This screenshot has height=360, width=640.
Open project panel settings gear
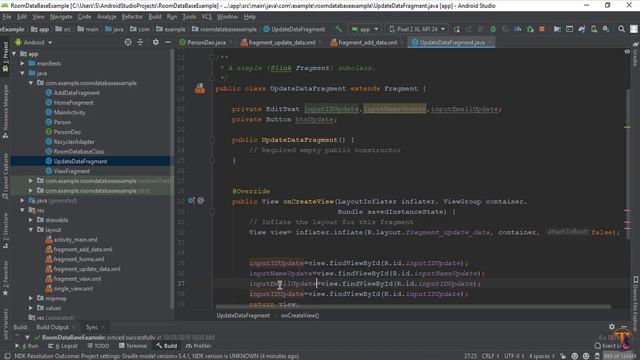pyautogui.click(x=156, y=42)
